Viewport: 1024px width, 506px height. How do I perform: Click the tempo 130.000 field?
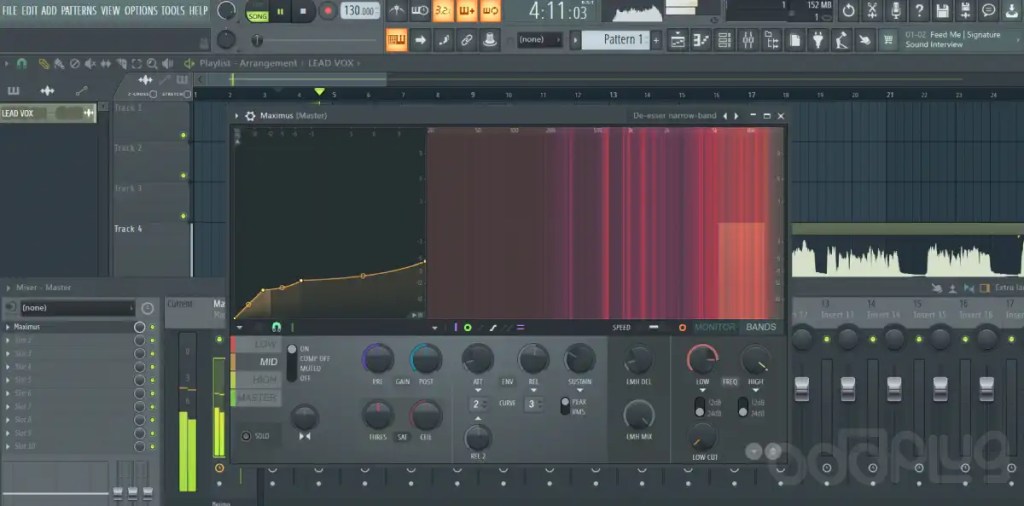(x=360, y=10)
